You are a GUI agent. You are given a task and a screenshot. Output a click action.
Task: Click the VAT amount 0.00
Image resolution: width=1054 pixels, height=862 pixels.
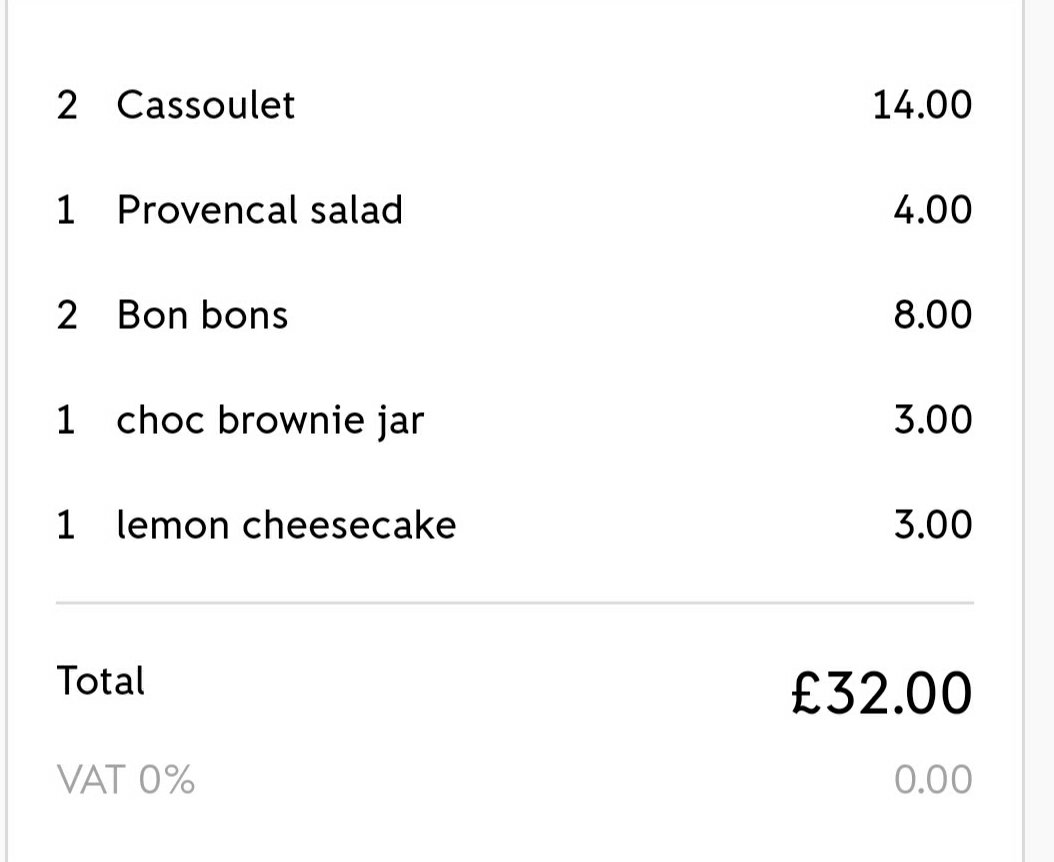click(x=932, y=780)
